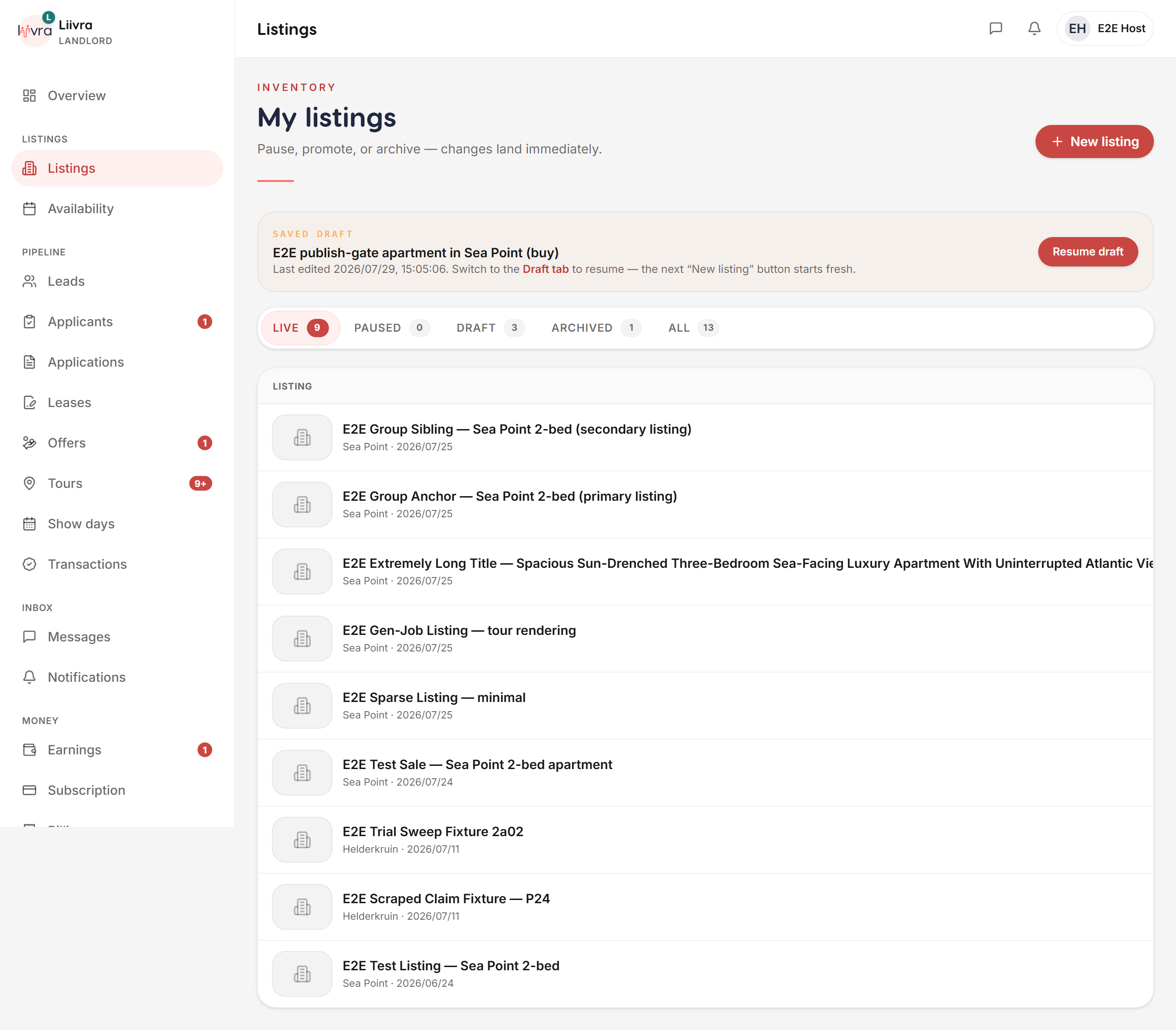Click the Tours map pin icon

point(29,483)
